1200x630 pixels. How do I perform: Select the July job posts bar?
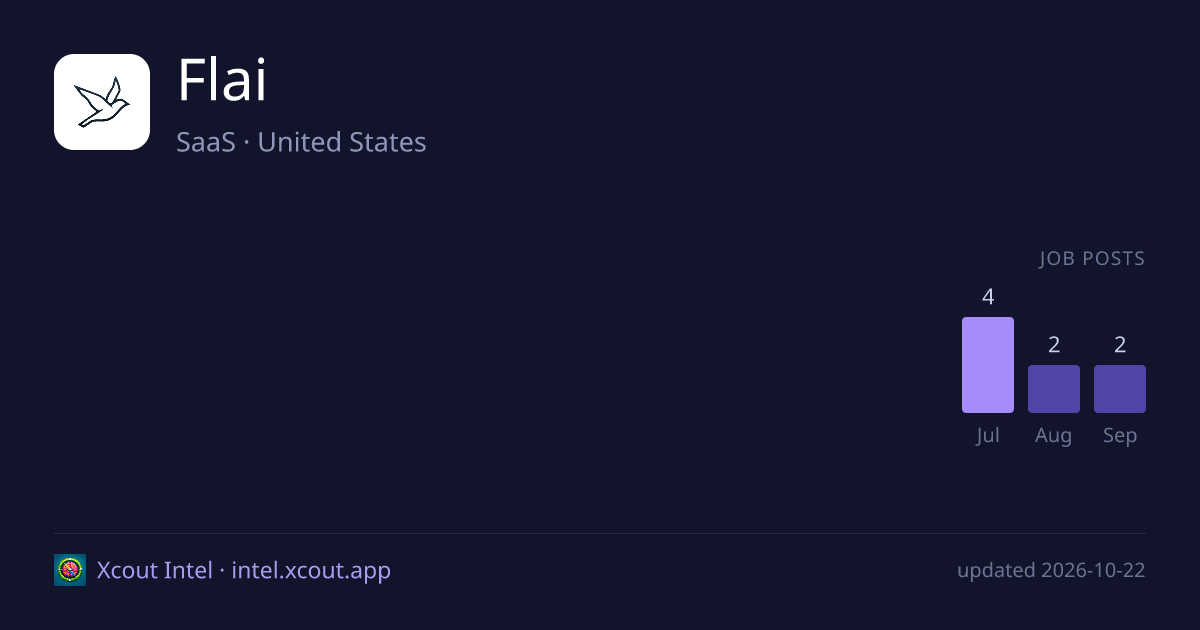[988, 365]
